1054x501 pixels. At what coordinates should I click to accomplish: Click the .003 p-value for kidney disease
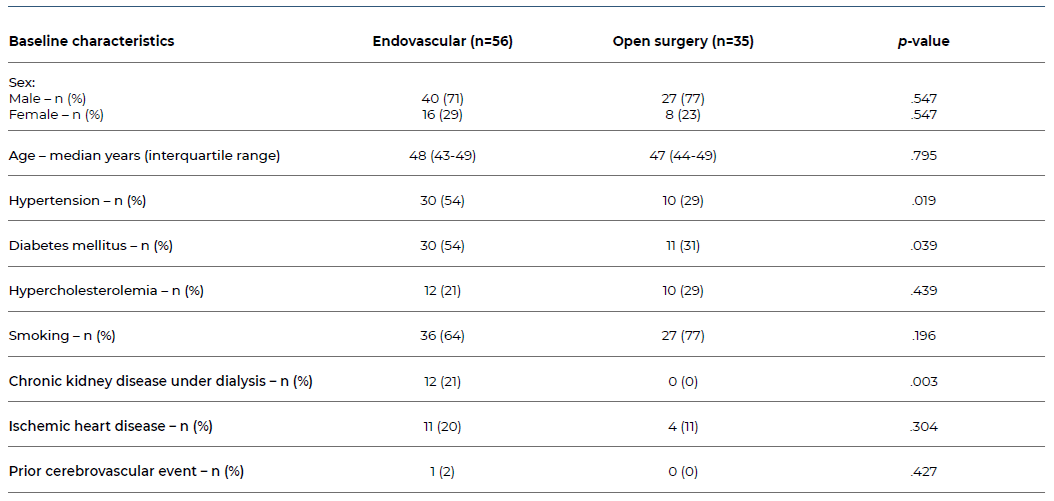click(923, 381)
